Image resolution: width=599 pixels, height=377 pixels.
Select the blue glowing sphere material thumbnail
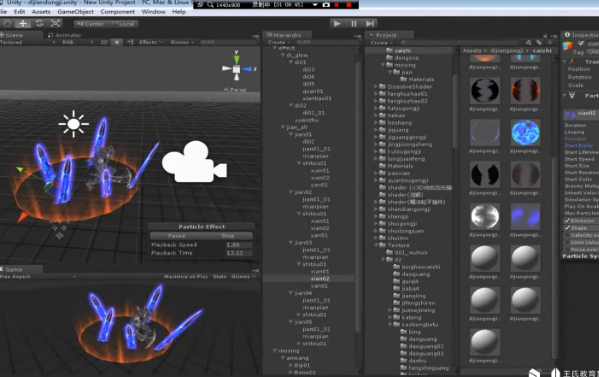[x=525, y=133]
